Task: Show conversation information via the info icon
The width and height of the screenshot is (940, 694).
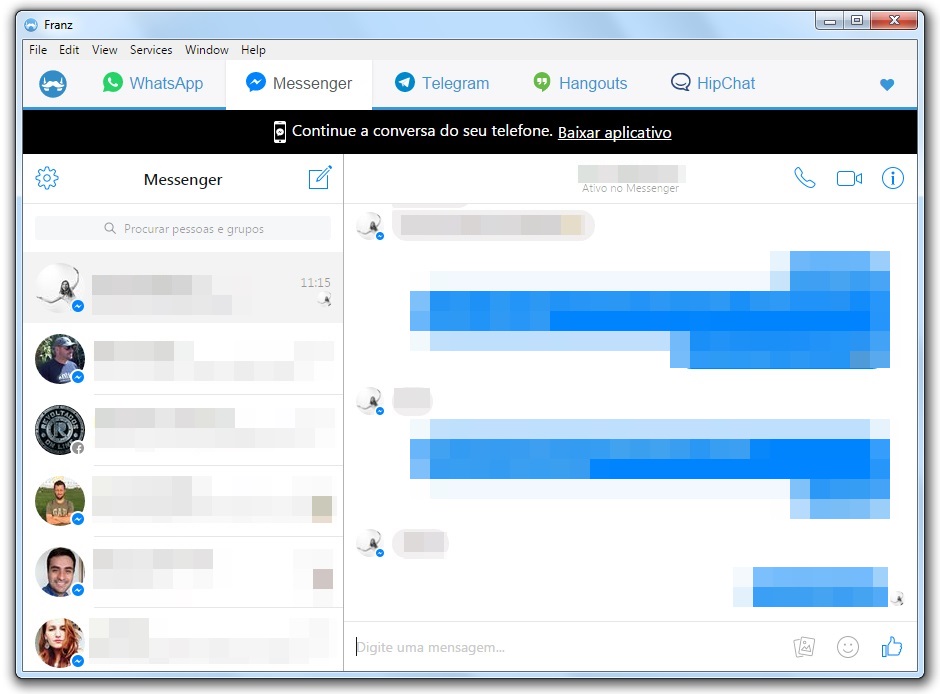Action: (x=893, y=178)
